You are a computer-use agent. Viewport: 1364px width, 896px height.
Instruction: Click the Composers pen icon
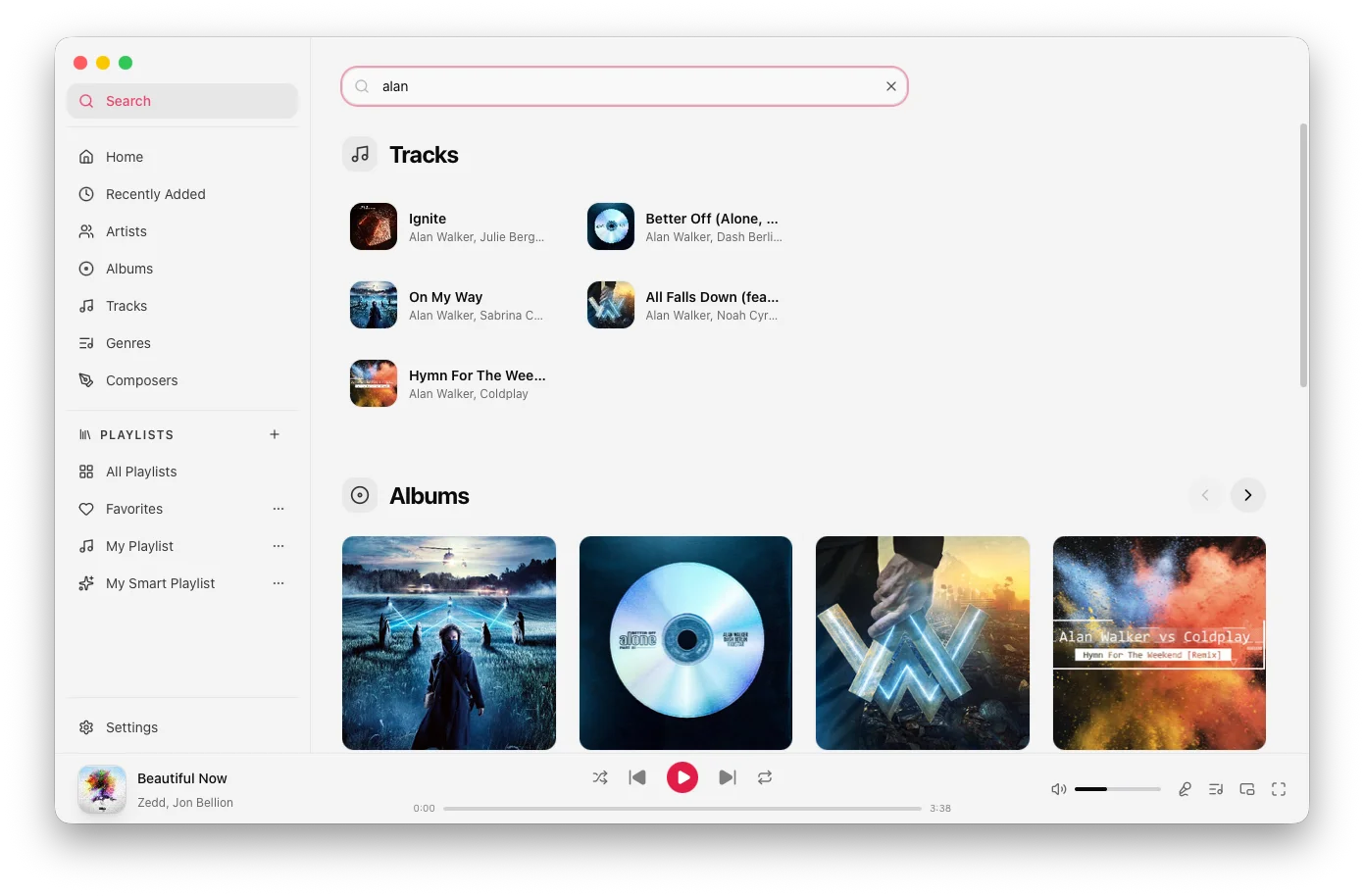pos(86,380)
